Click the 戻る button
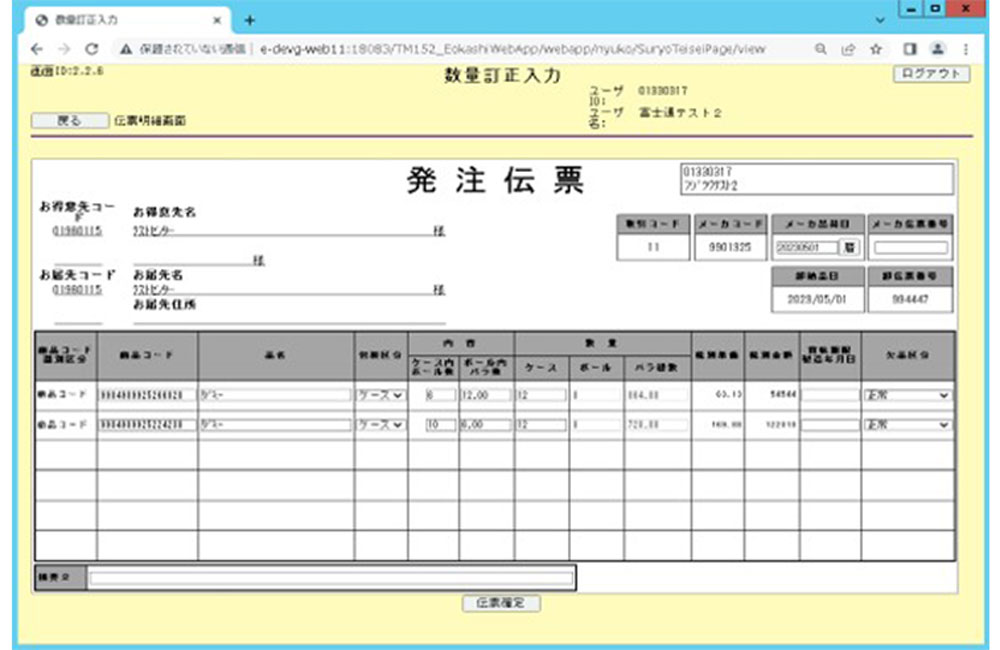1000x650 pixels. [x=70, y=121]
